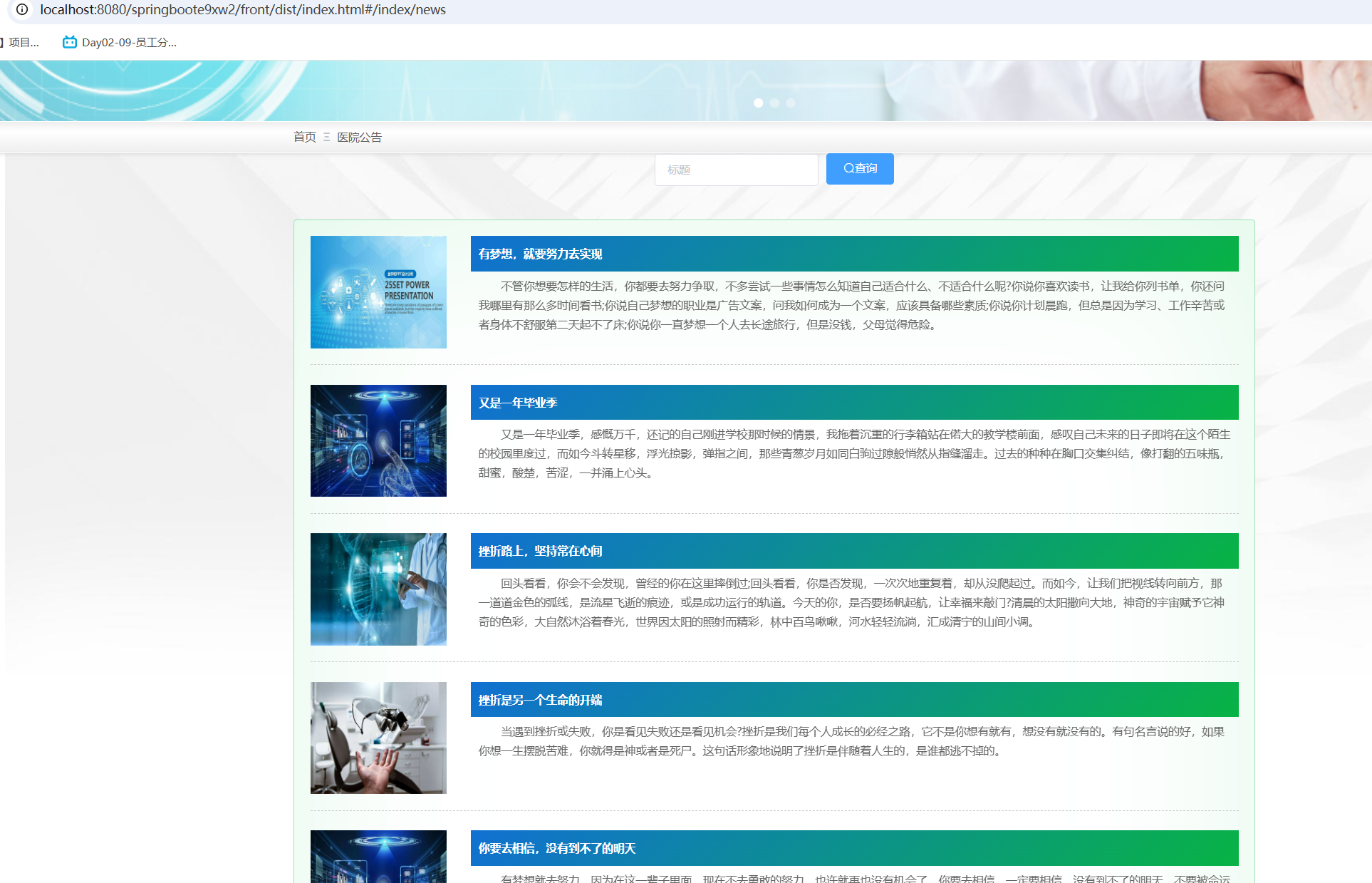1372x883 pixels.
Task: Go to 首页 breadcrumb link
Action: [305, 137]
